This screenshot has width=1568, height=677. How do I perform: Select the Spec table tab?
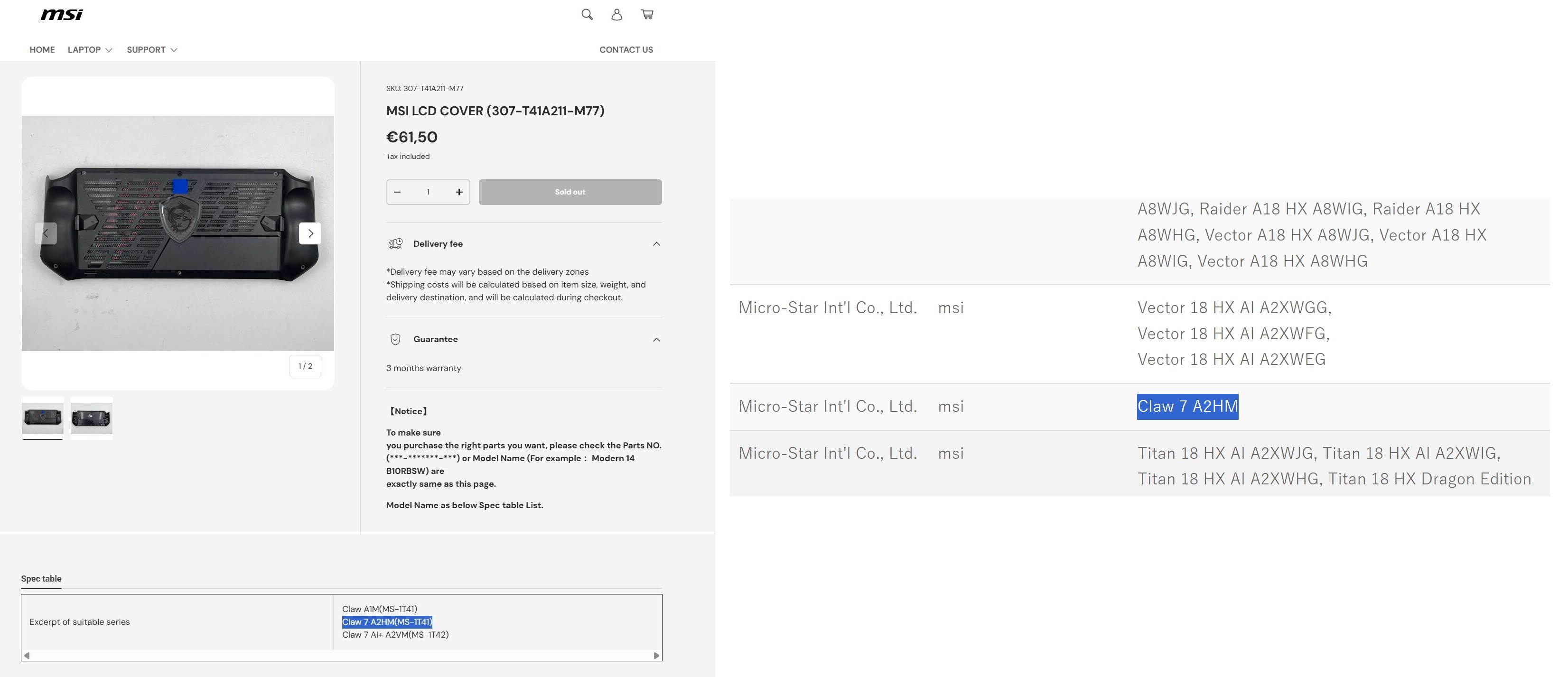tap(41, 578)
